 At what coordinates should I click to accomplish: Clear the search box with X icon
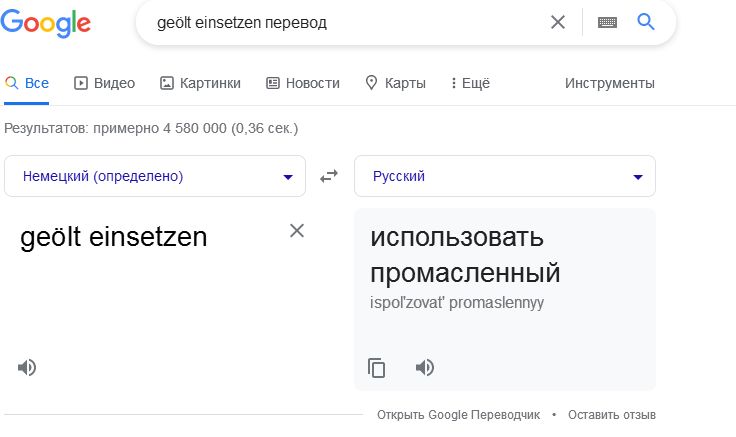[558, 22]
